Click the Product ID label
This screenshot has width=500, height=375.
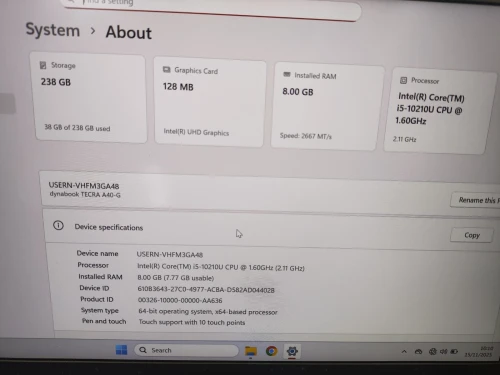pos(97,299)
